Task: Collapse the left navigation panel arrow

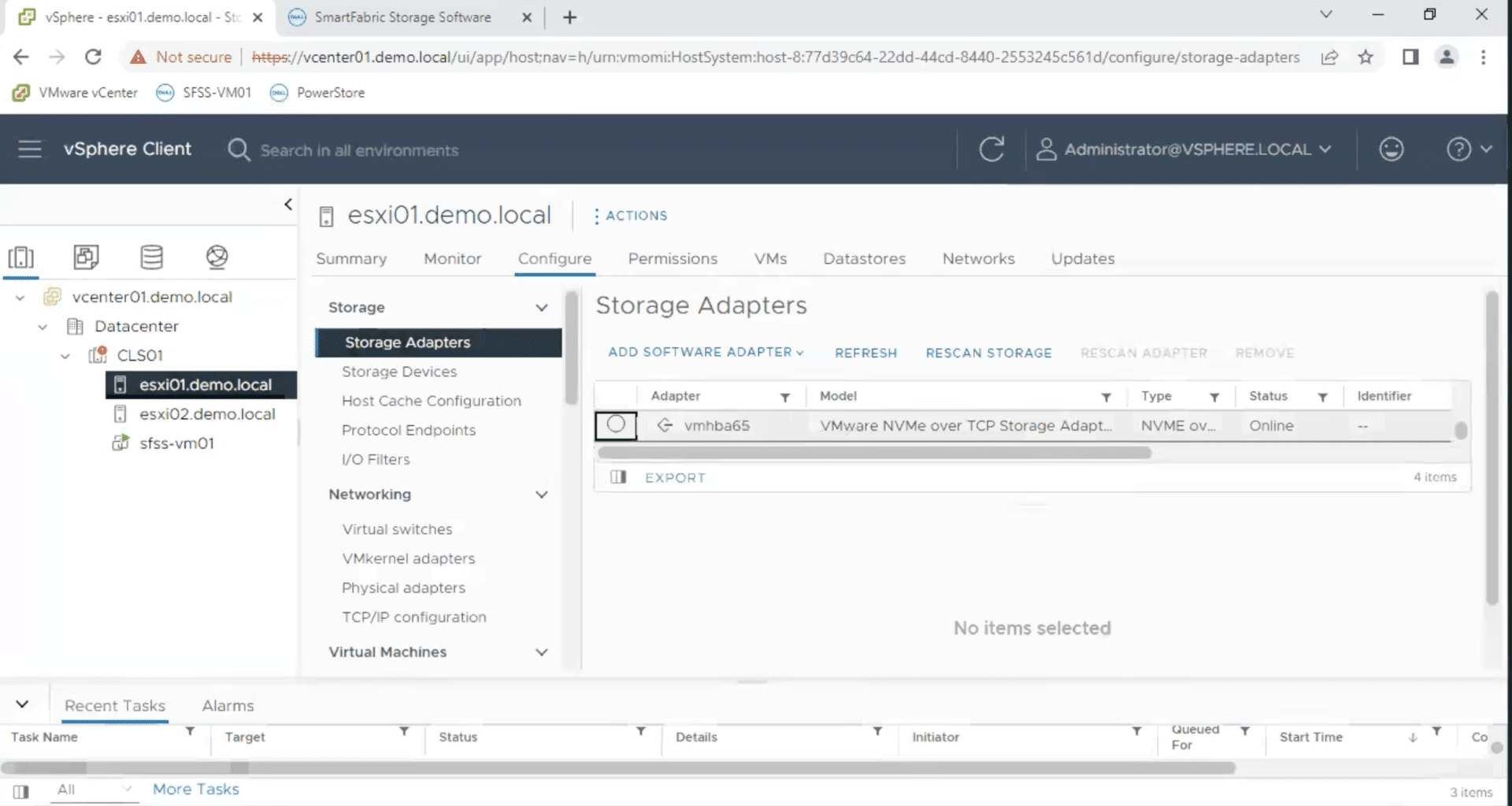Action: click(x=288, y=205)
